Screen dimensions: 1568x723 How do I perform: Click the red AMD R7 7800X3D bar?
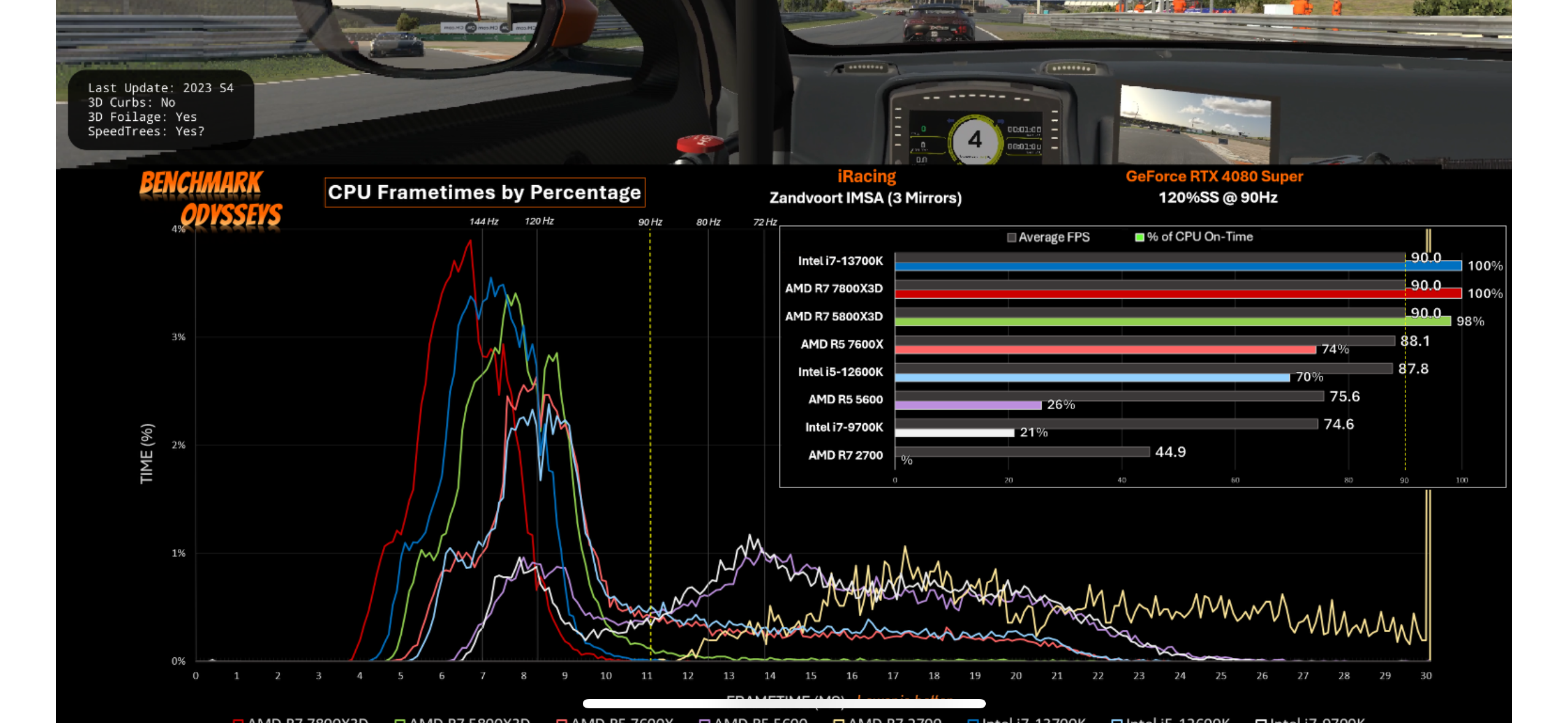point(1166,294)
